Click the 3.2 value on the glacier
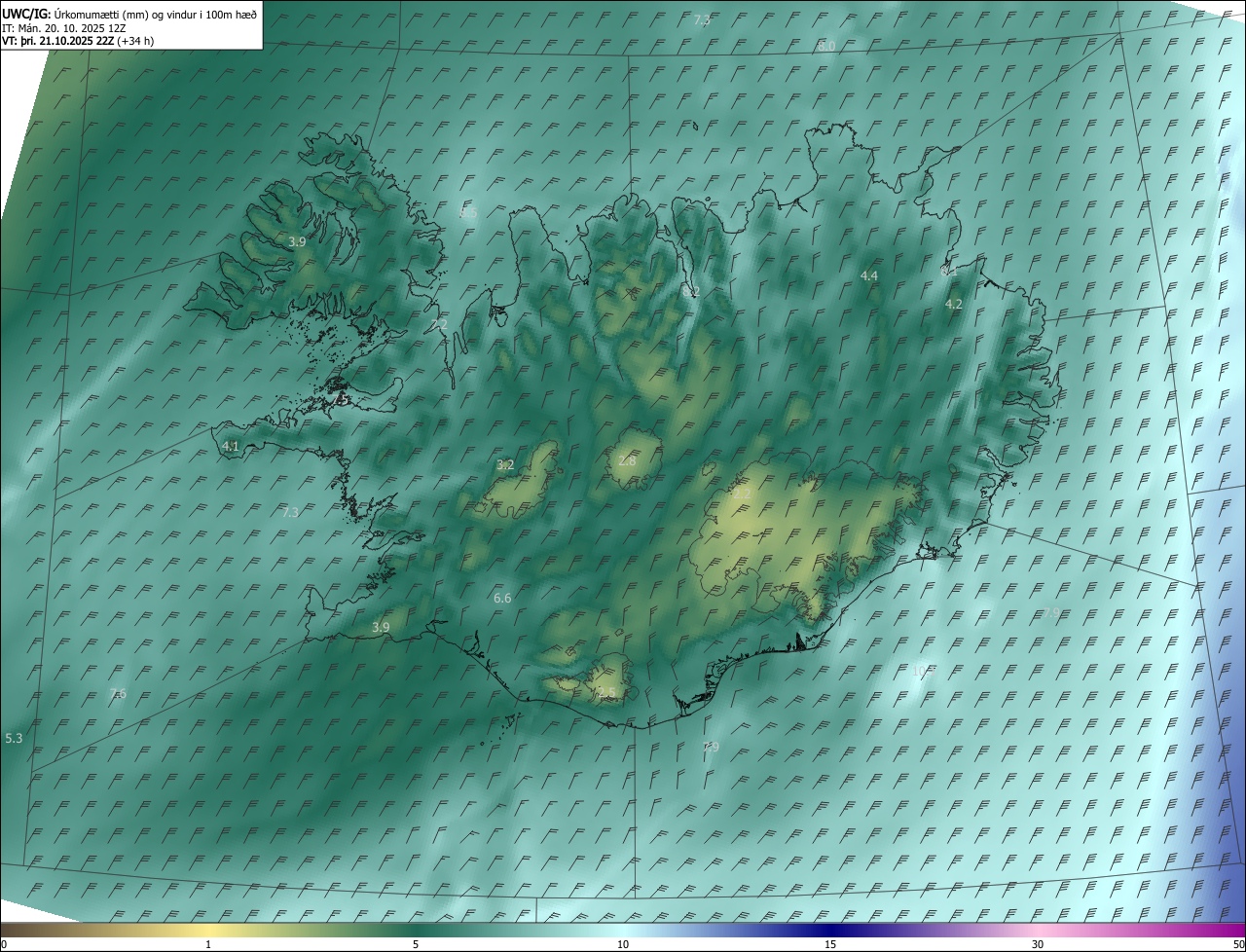This screenshot has height=952, width=1246. tap(505, 465)
